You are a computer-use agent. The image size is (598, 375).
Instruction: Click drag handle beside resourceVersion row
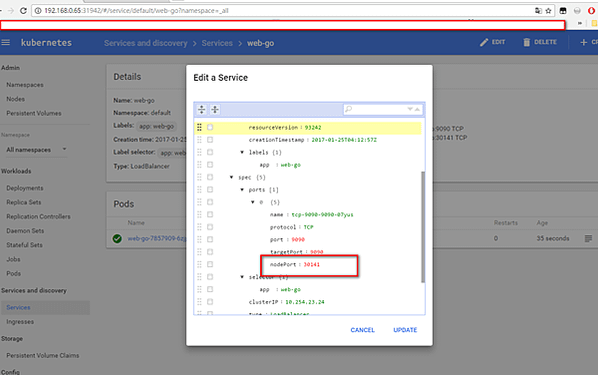point(199,127)
